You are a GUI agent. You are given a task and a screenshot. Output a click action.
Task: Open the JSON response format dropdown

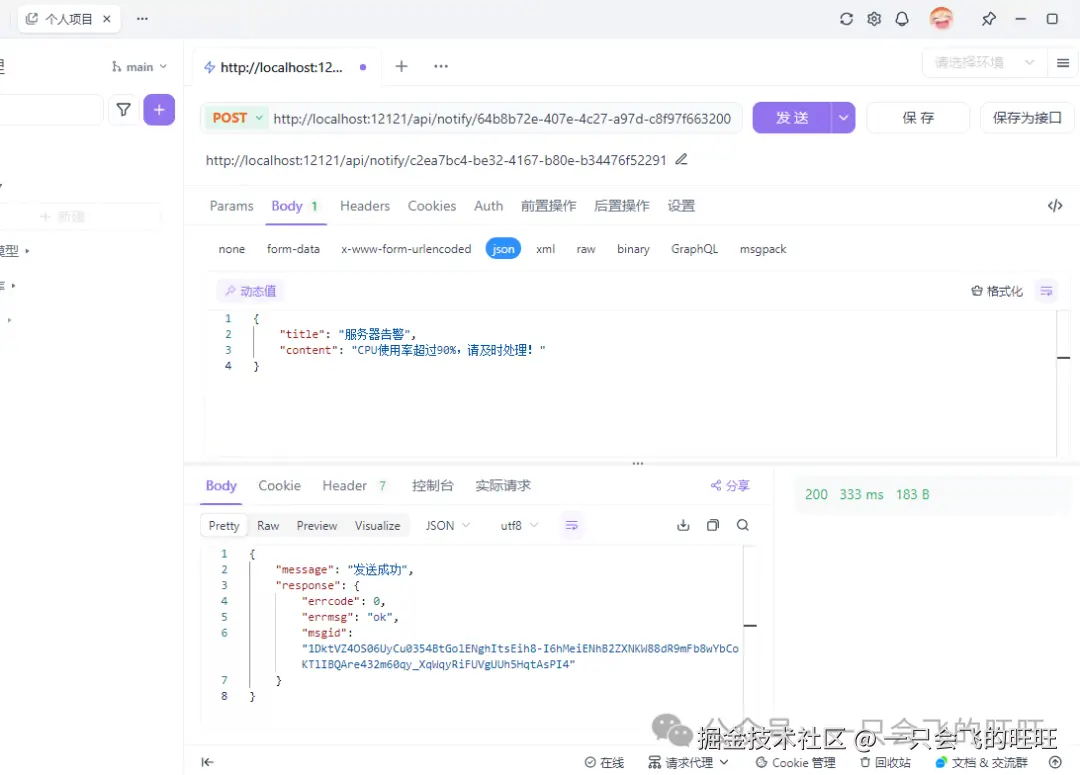coord(448,526)
